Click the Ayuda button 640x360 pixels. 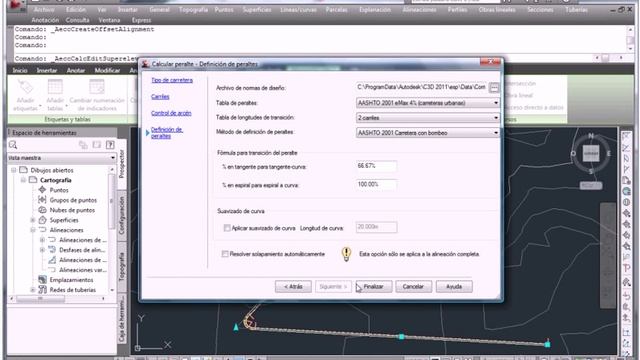click(454, 287)
